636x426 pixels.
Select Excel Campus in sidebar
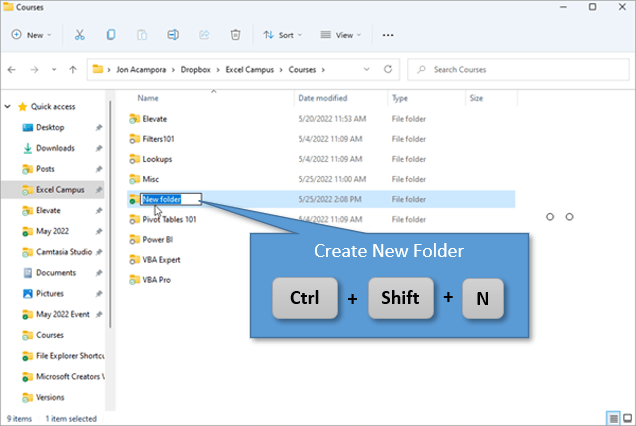point(57,189)
